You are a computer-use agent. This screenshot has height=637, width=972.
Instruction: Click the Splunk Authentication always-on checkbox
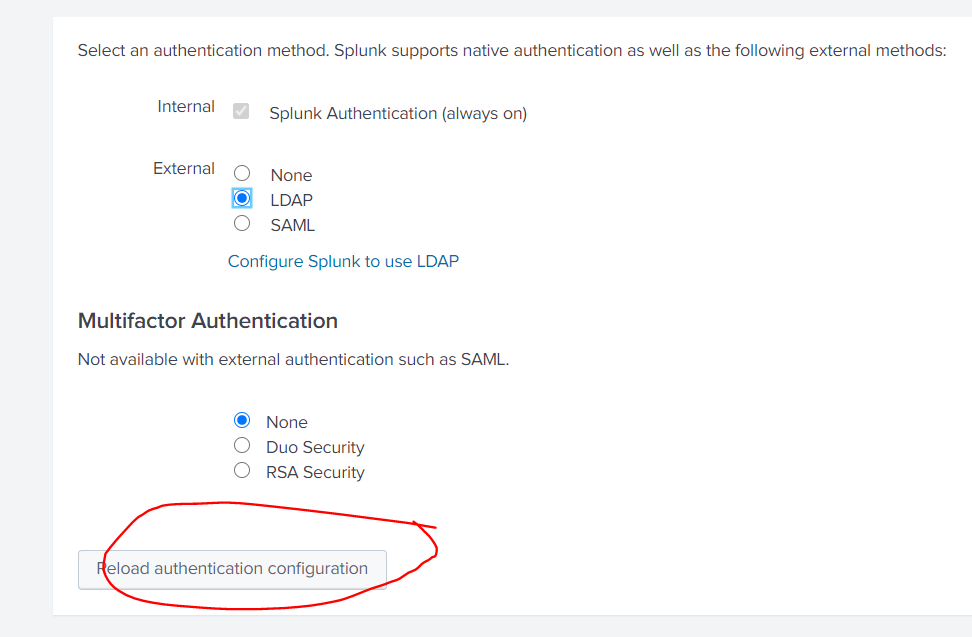pos(240,111)
